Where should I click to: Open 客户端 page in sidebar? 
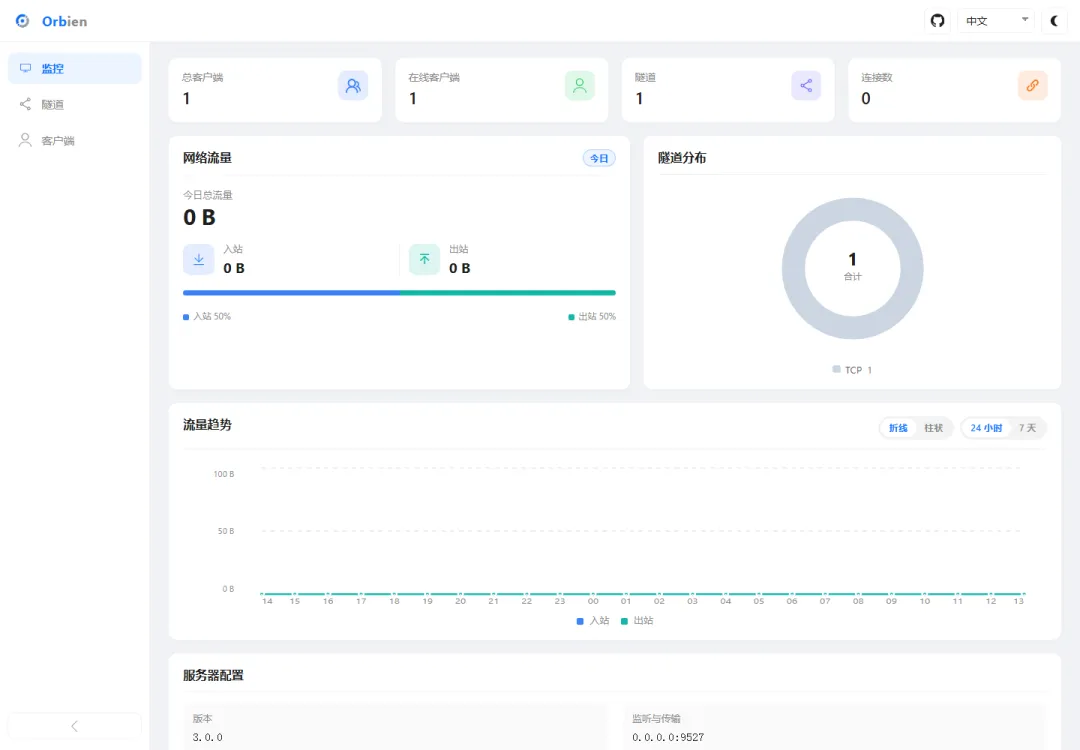click(74, 140)
